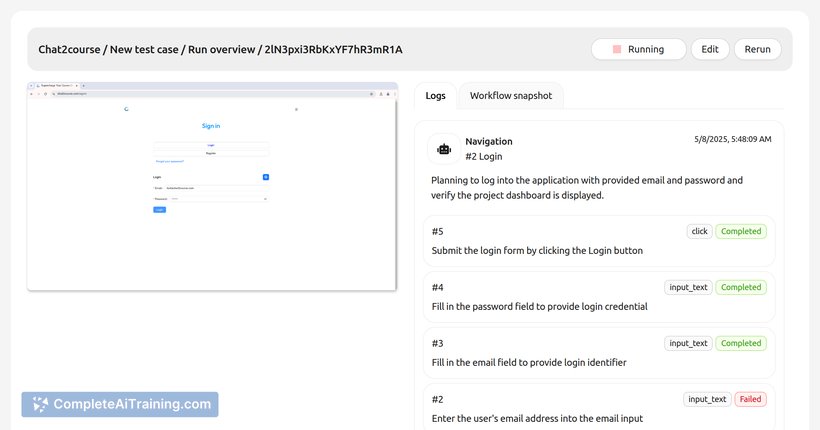The image size is (820, 430).
Task: Click the Navigation heading in log card
Action: 488,141
